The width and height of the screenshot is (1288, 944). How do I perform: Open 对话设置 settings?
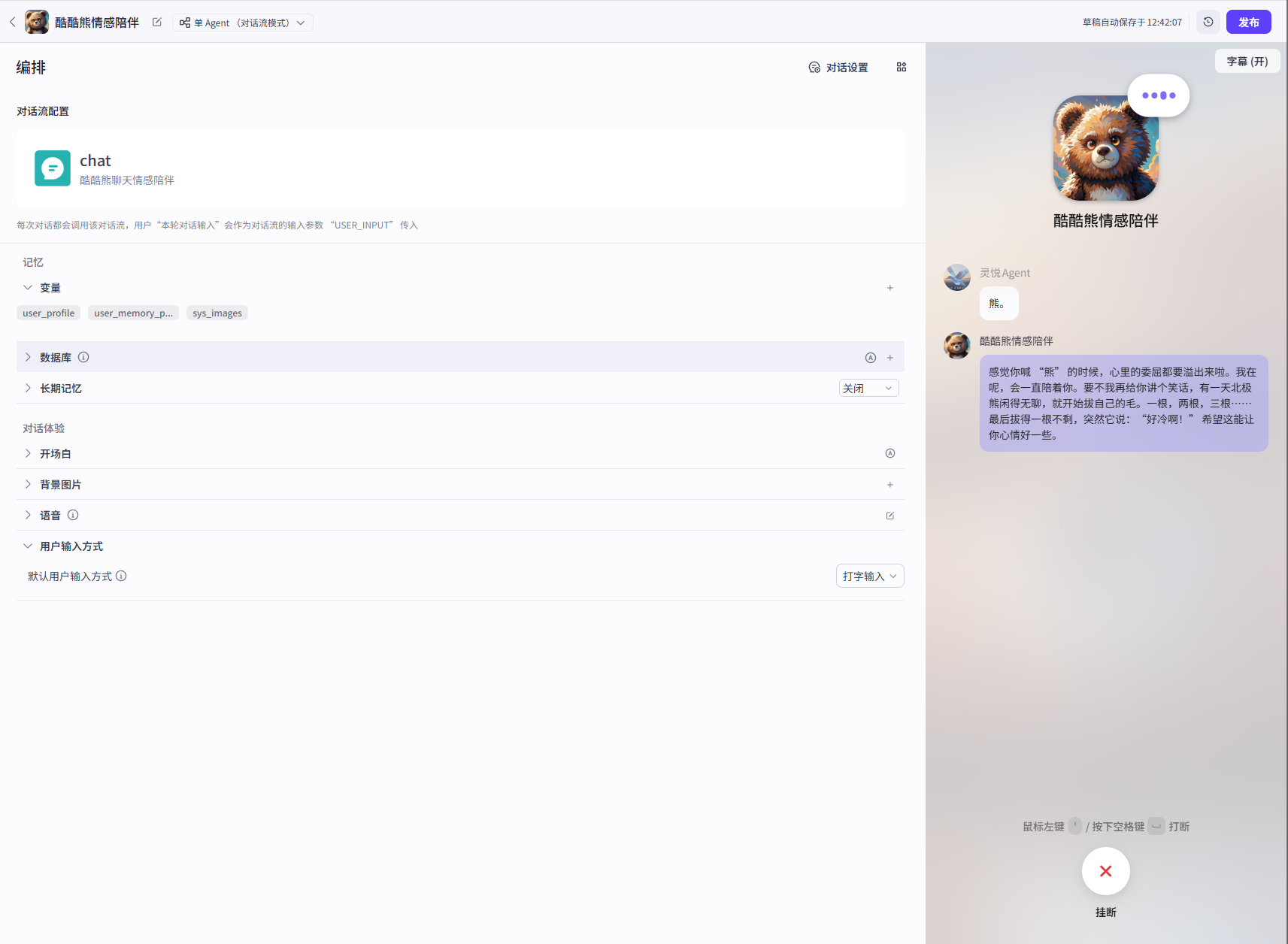click(838, 68)
